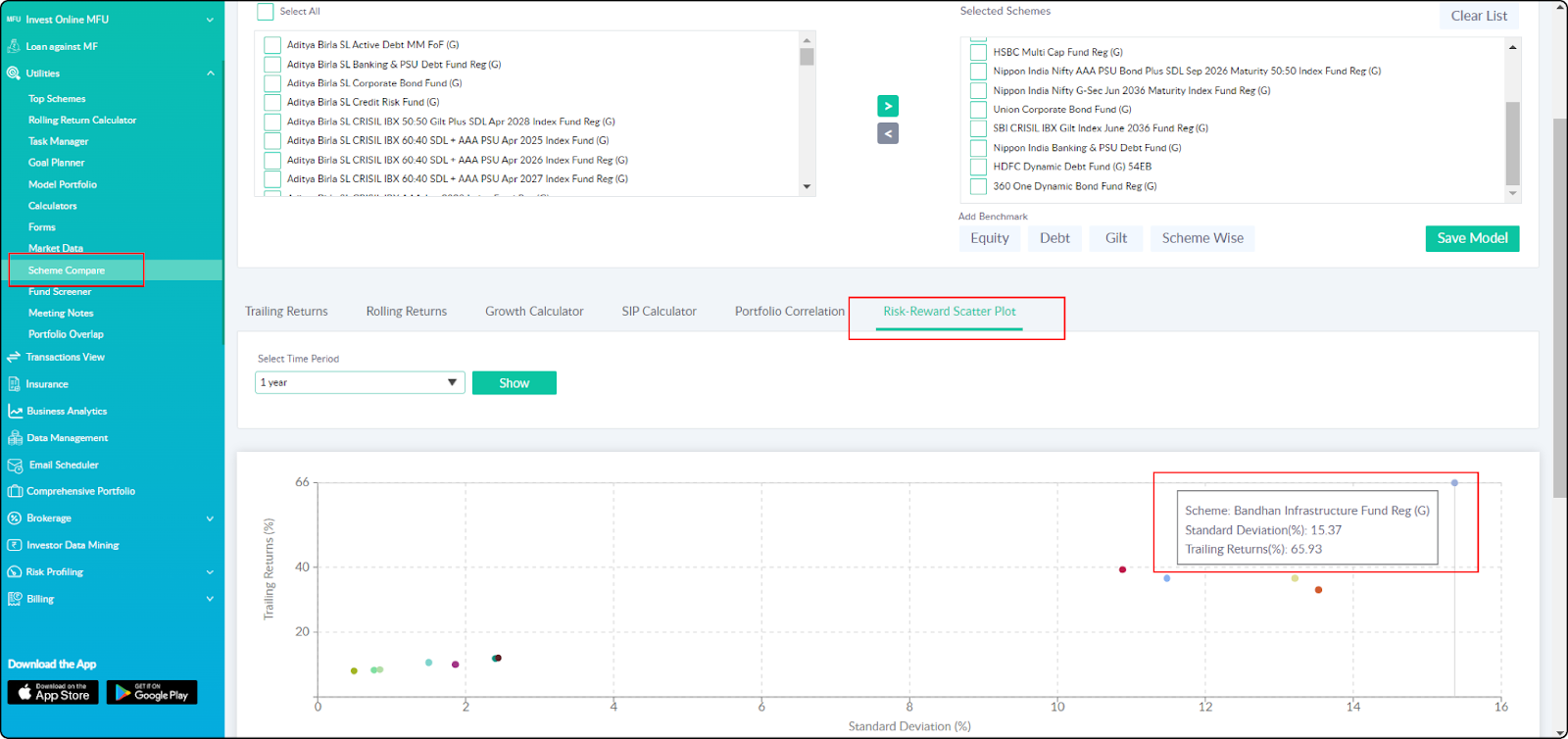Click the Clear List button
The width and height of the screenshot is (1568, 739).
tap(1479, 16)
